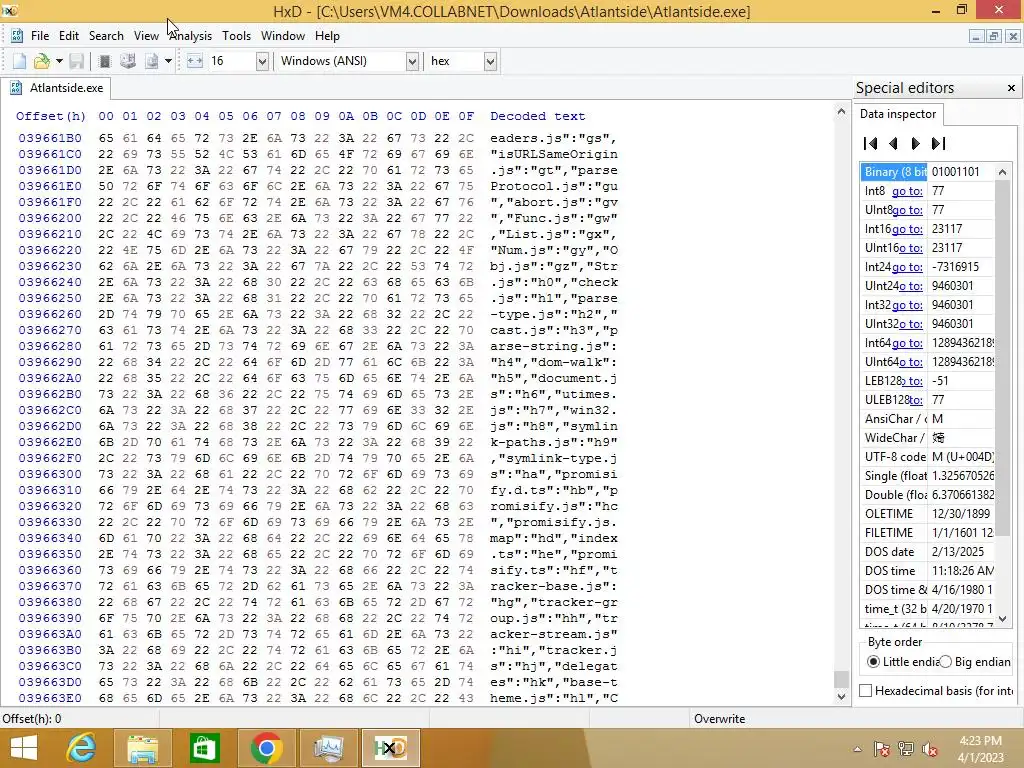Select the Data inspector tab
Screen dimensions: 1024x768
click(x=898, y=114)
